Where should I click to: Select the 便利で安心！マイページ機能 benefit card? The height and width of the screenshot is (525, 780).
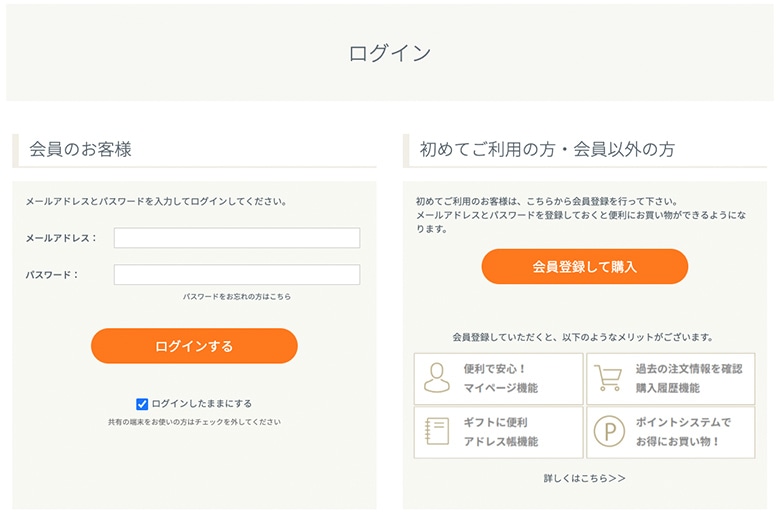coord(498,379)
